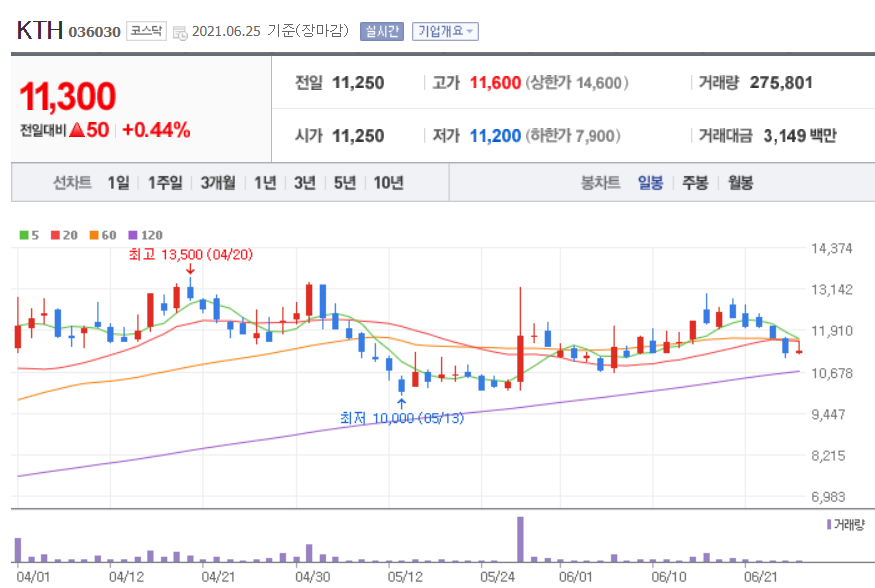Click the red up-triangle change icon
875x588 pixels.
(77, 130)
